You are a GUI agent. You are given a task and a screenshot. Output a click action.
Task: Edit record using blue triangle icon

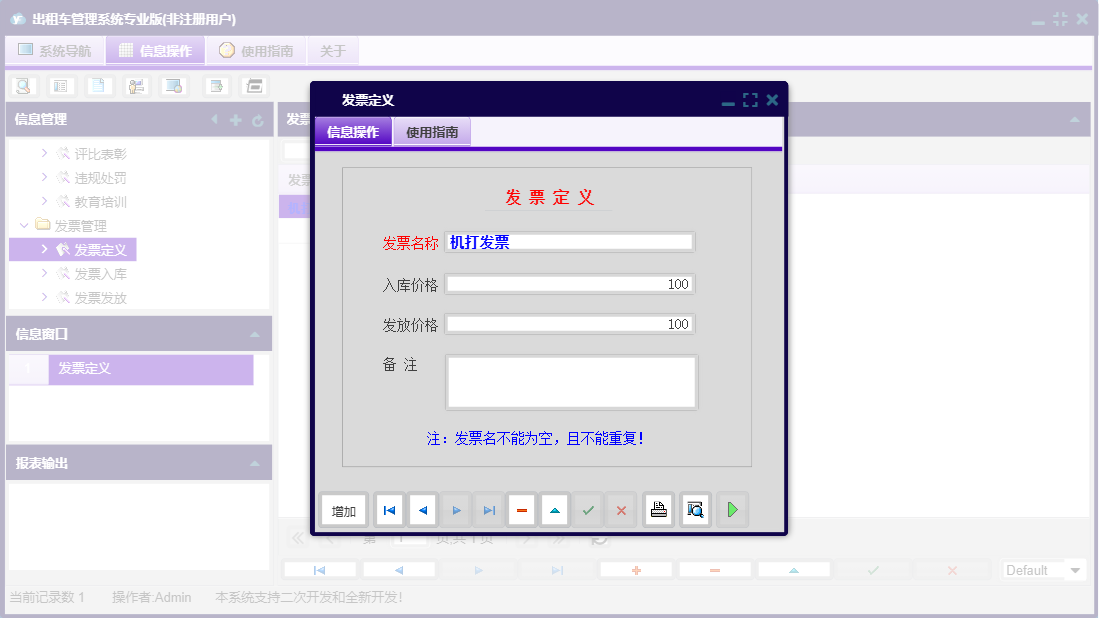[x=554, y=509]
